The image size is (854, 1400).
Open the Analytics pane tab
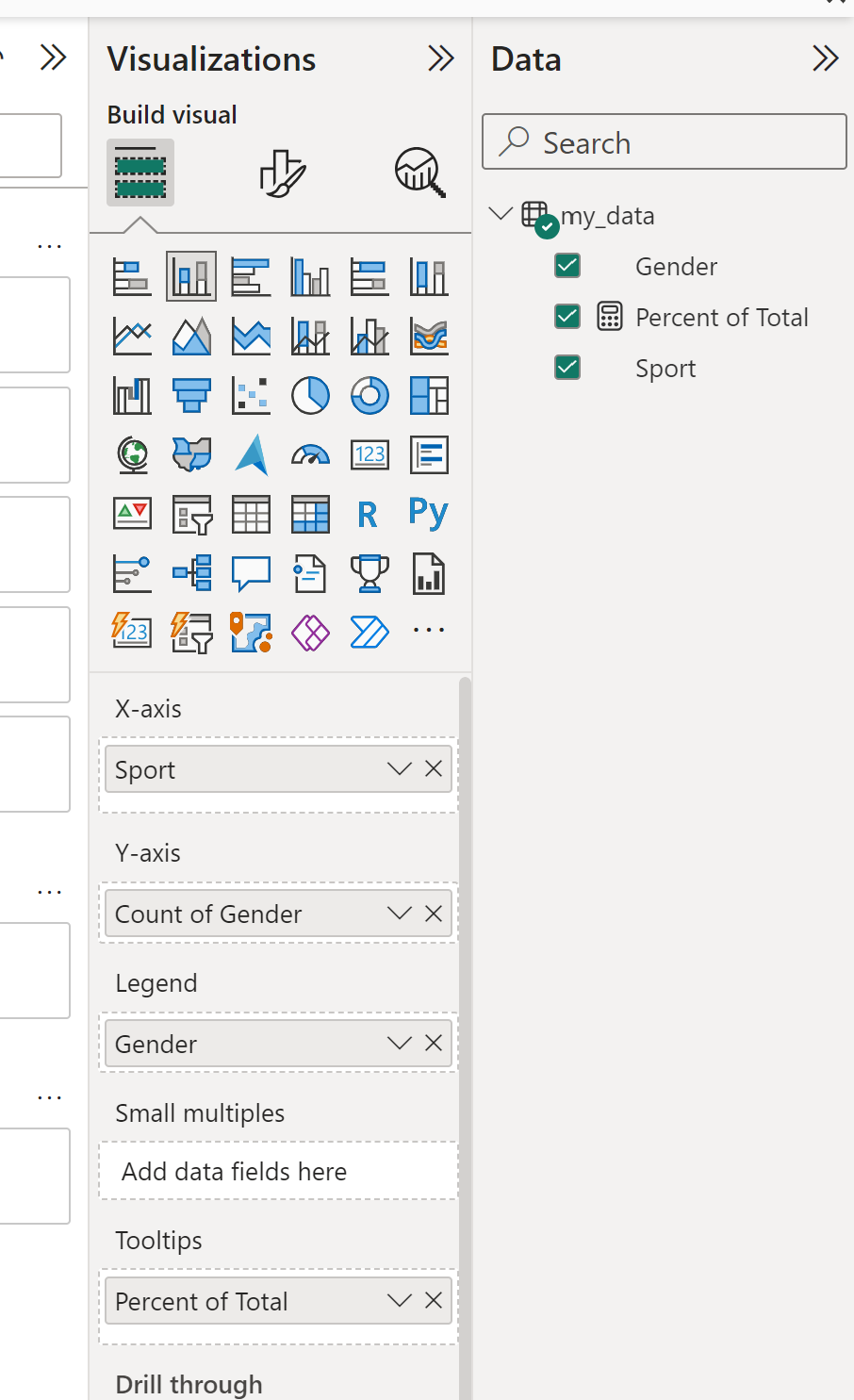(x=419, y=173)
